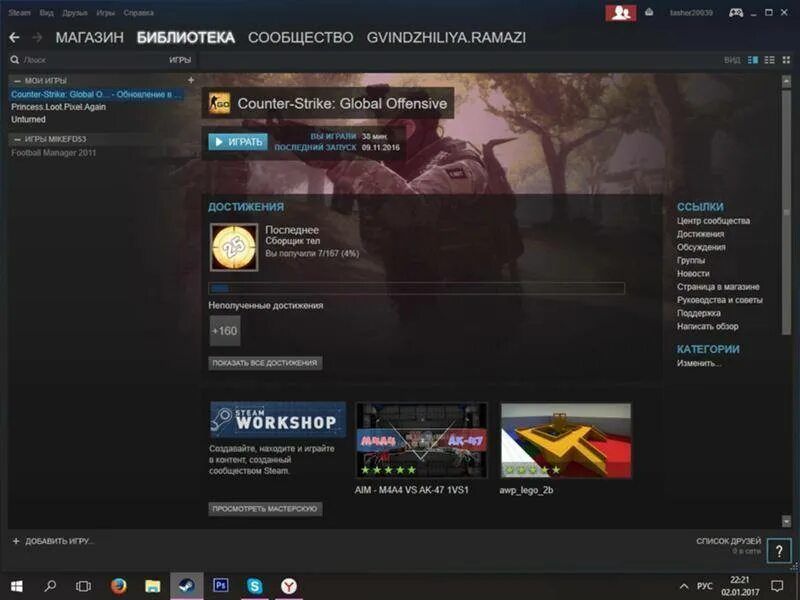Select Unturned in game list
This screenshot has width=800, height=600.
coord(28,119)
